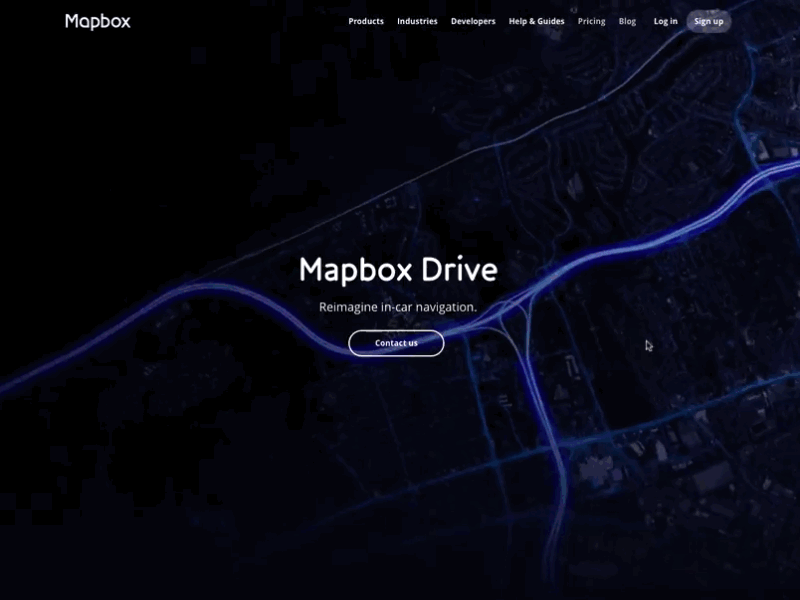800x600 pixels.
Task: Log in to your Mapbox account
Action: [665, 20]
